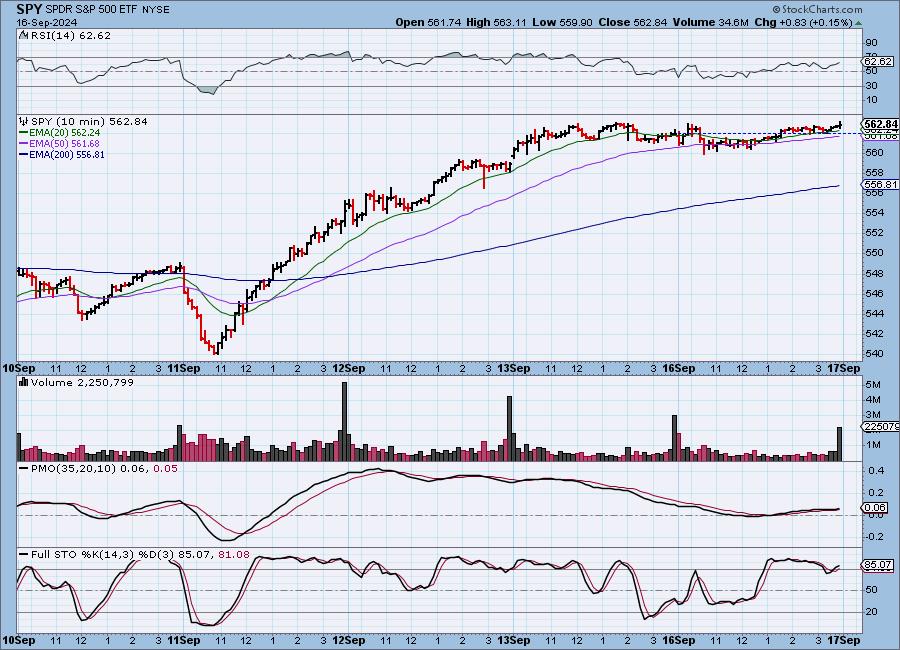Click the 550 price axis label
Screen dimensions: 900x650
pyautogui.click(x=875, y=253)
